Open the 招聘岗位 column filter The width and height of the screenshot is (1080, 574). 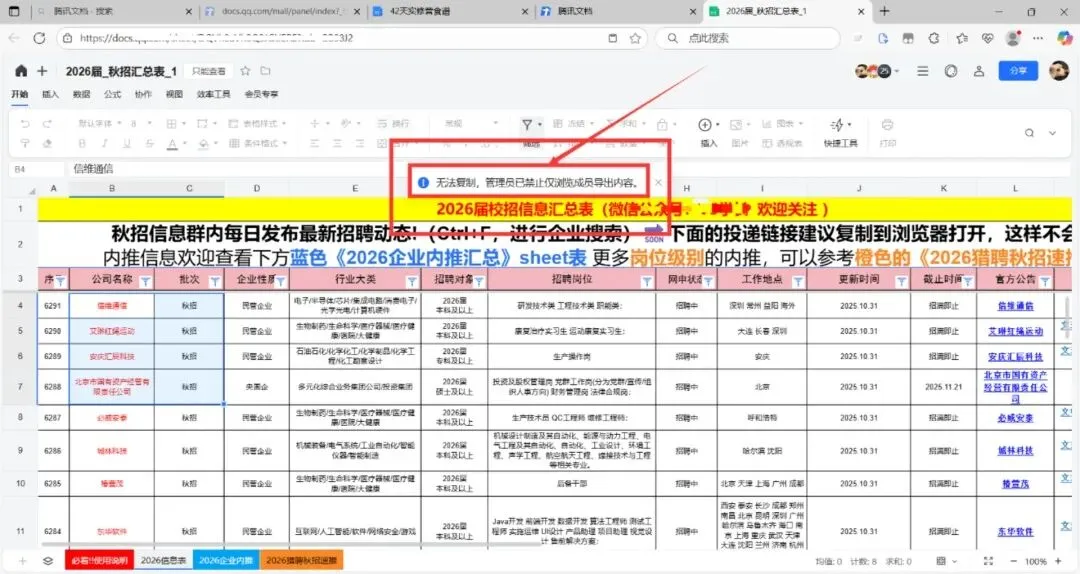pos(646,281)
